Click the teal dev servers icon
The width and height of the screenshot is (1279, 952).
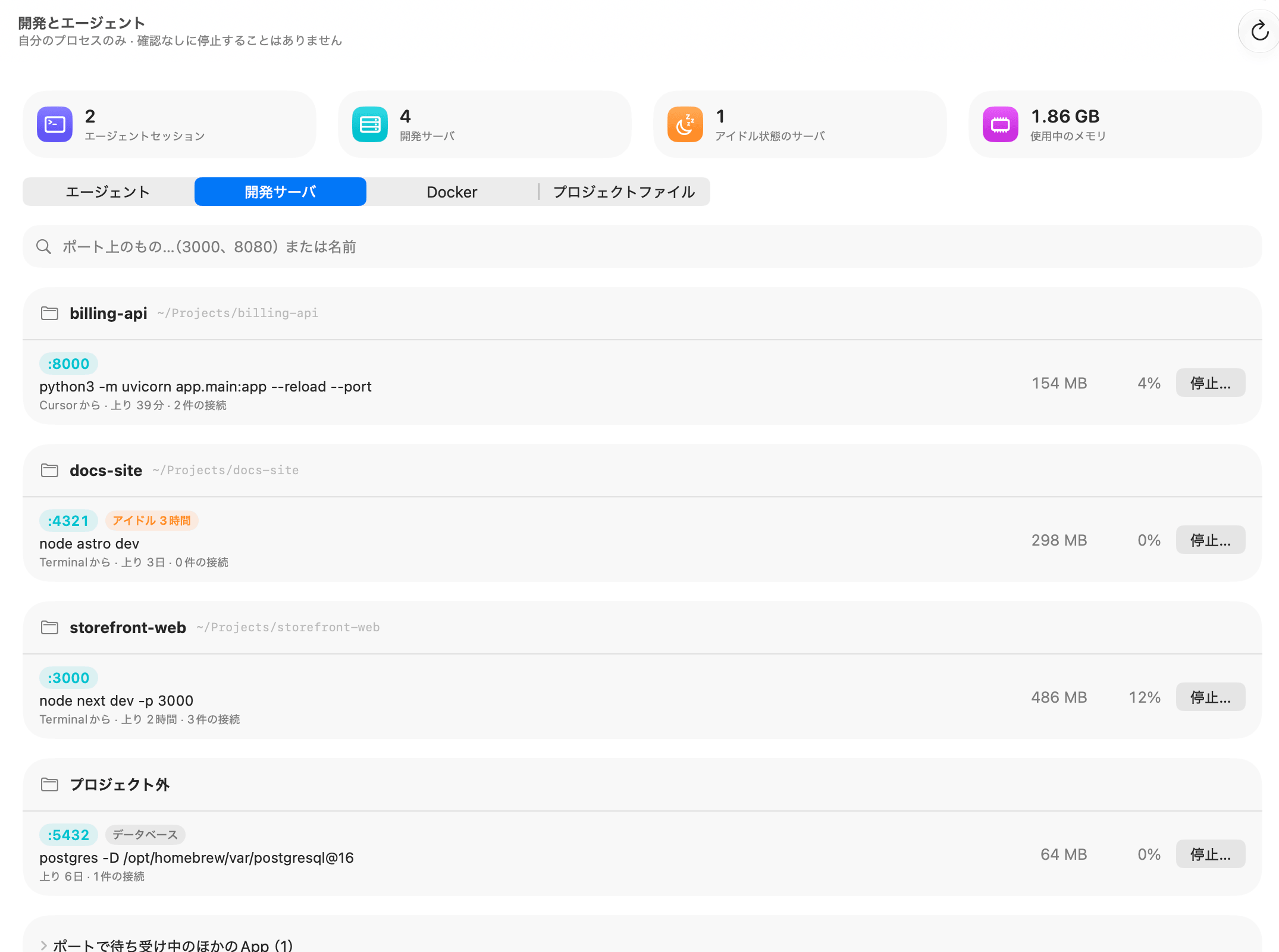(x=370, y=124)
